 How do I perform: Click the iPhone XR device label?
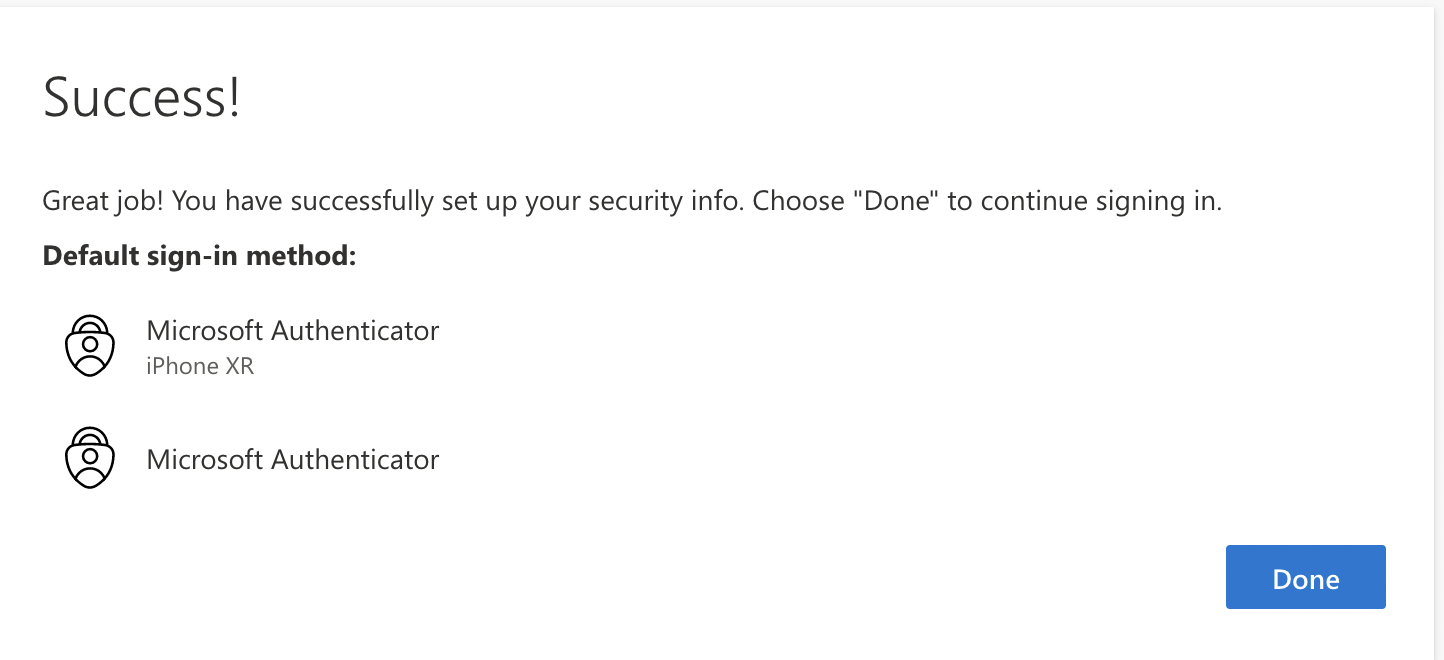pyautogui.click(x=200, y=366)
